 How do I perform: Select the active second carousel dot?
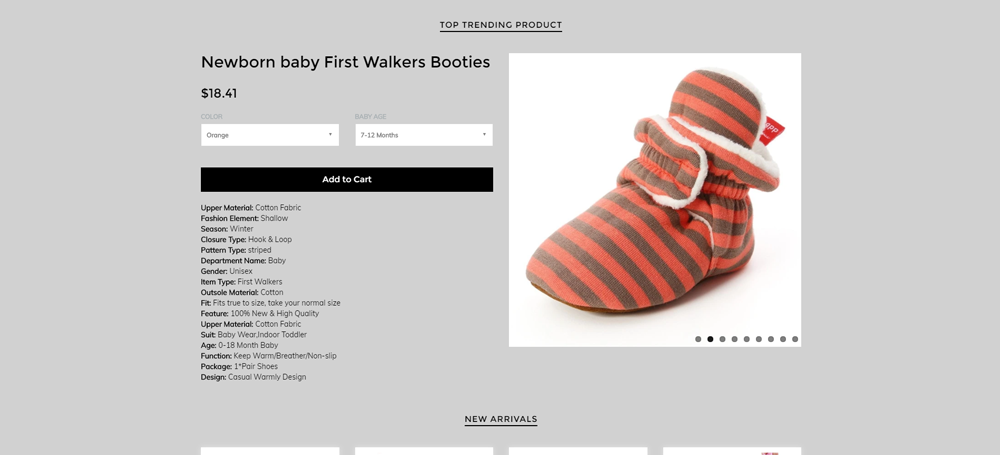point(710,339)
